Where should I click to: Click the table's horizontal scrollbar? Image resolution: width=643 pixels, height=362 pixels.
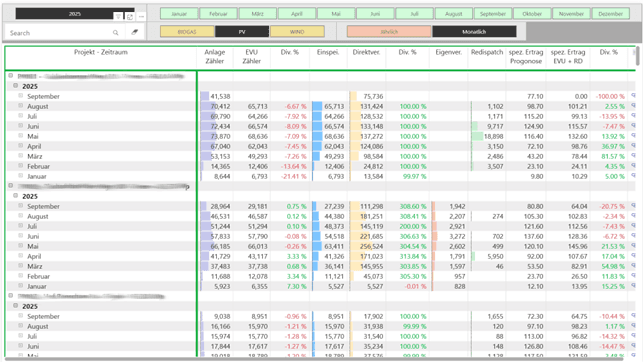[x=314, y=359]
